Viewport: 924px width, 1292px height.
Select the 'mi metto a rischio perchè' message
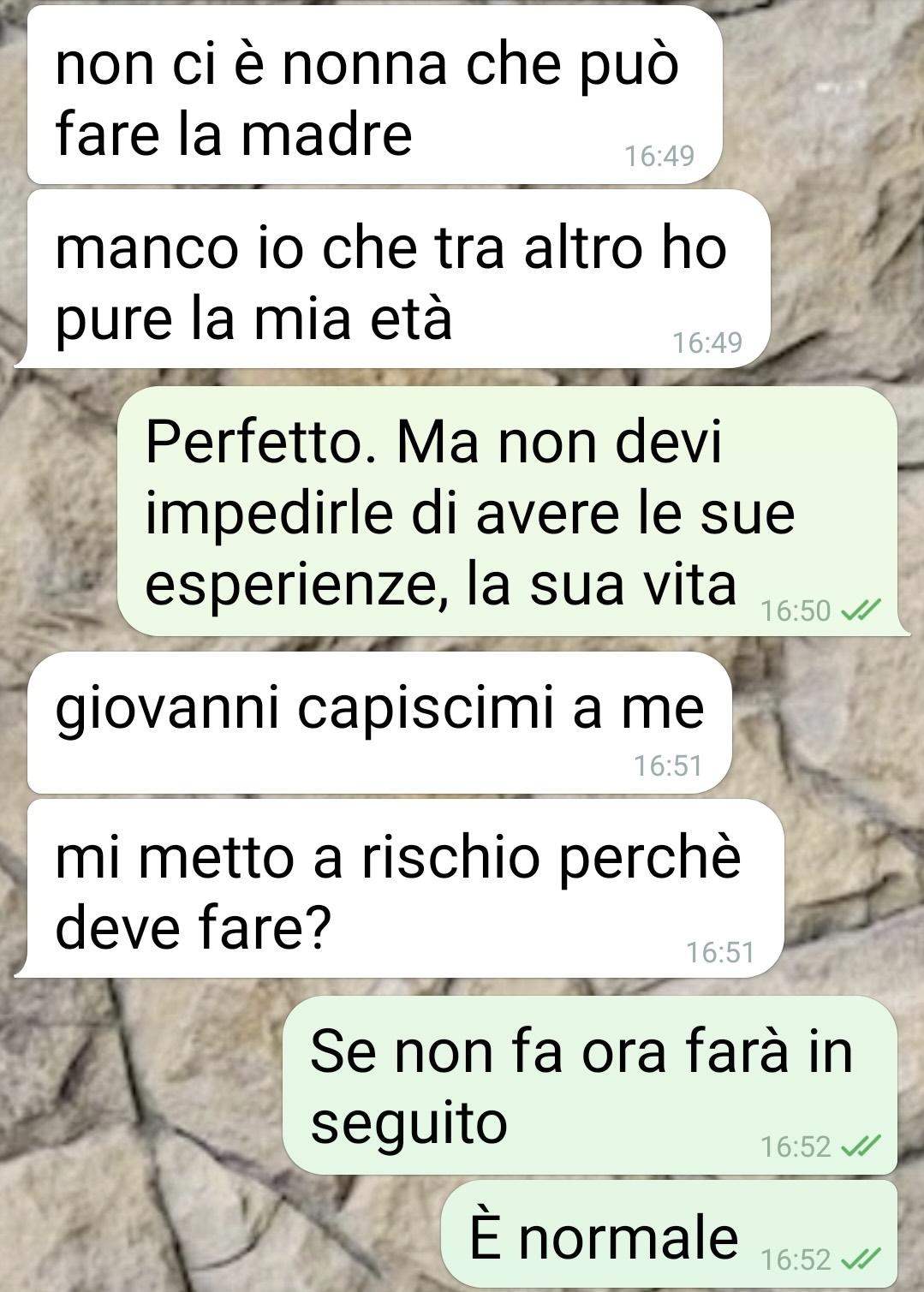[399, 888]
